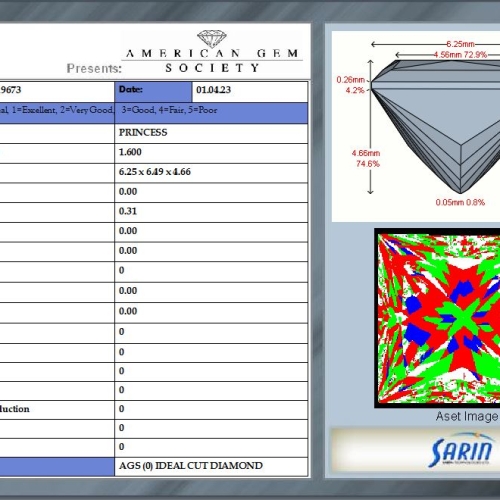
Task: Click the AMERICAN GEM SOCIETY heading
Action: (x=212, y=60)
